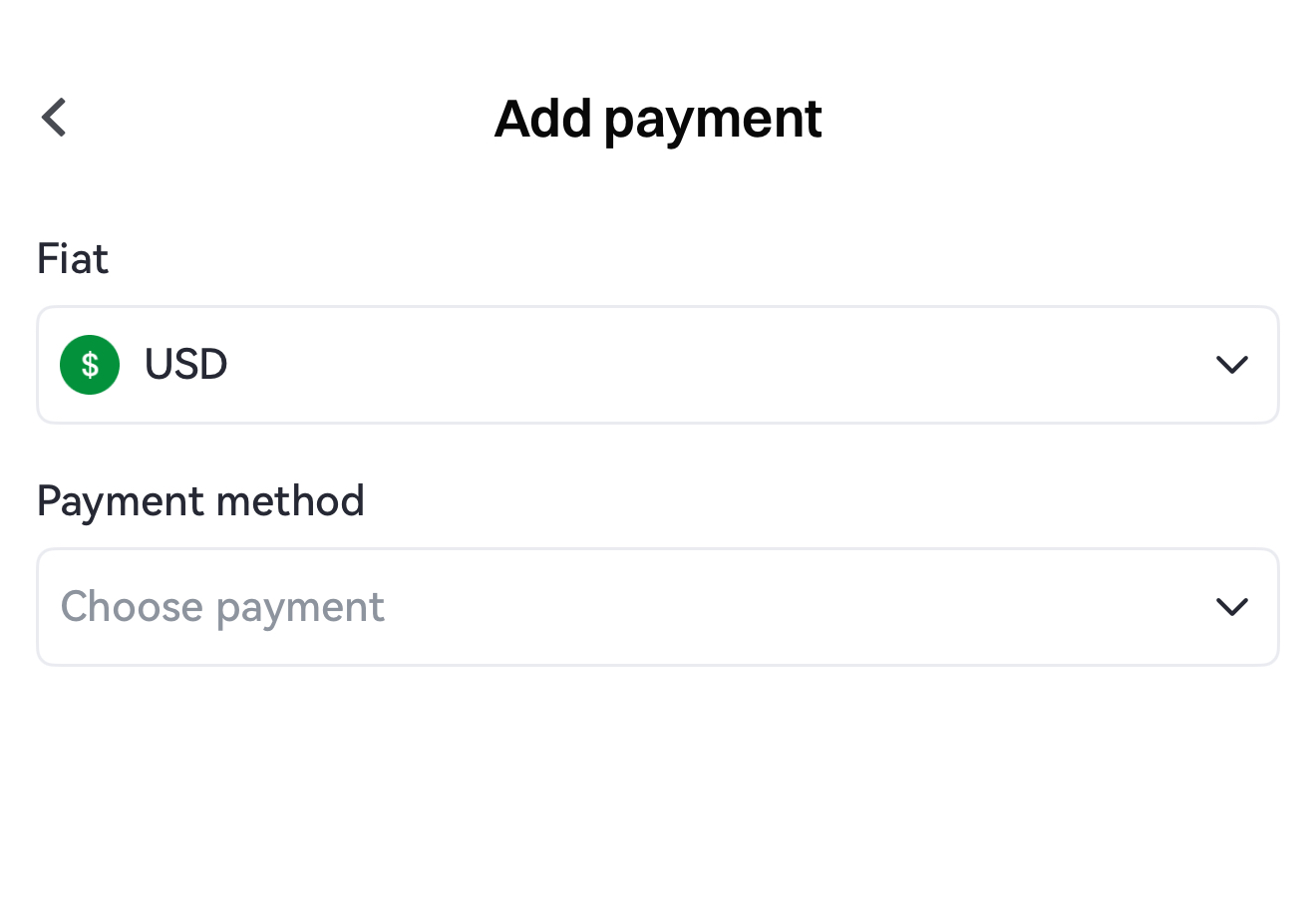Click the USD currency text

(186, 365)
